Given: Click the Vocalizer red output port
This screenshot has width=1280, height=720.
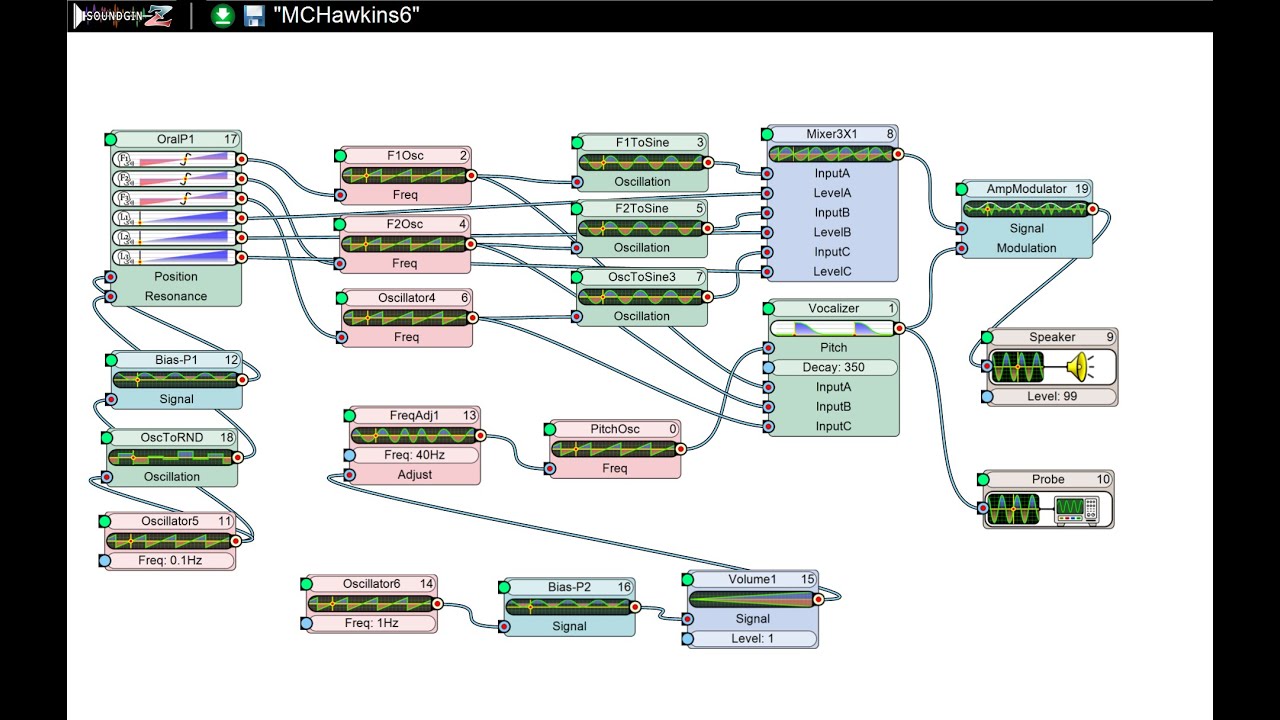Looking at the screenshot, I should (898, 328).
